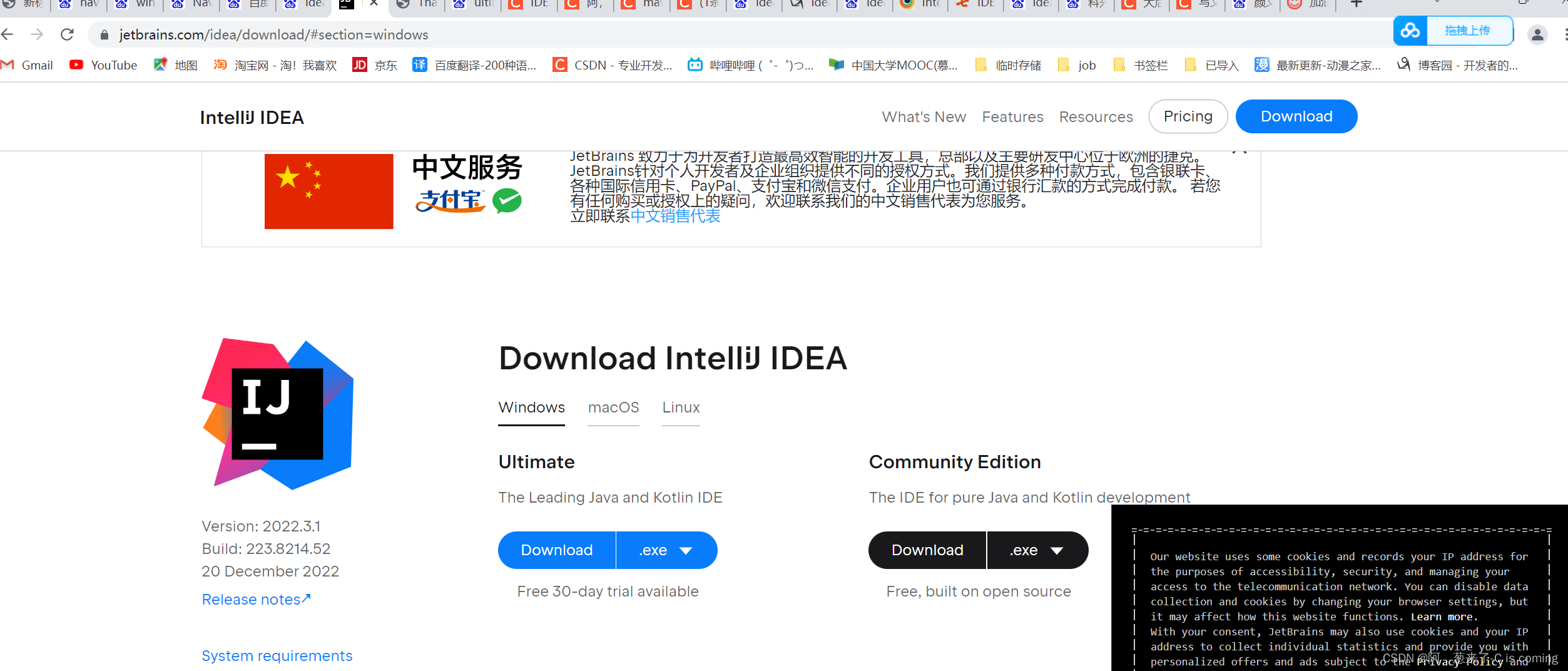This screenshot has height=671, width=1568.
Task: Click the Build: 223.8214.52 text
Action: [x=266, y=549]
